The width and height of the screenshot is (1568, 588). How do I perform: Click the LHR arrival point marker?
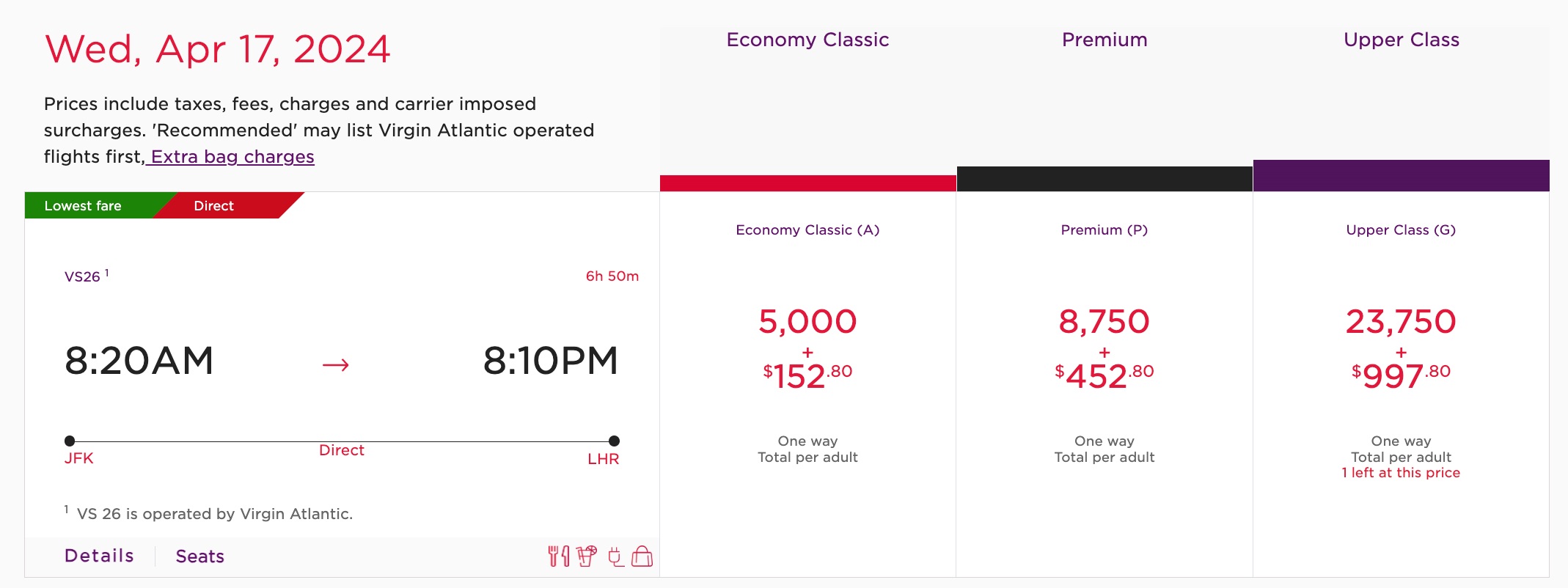point(614,441)
